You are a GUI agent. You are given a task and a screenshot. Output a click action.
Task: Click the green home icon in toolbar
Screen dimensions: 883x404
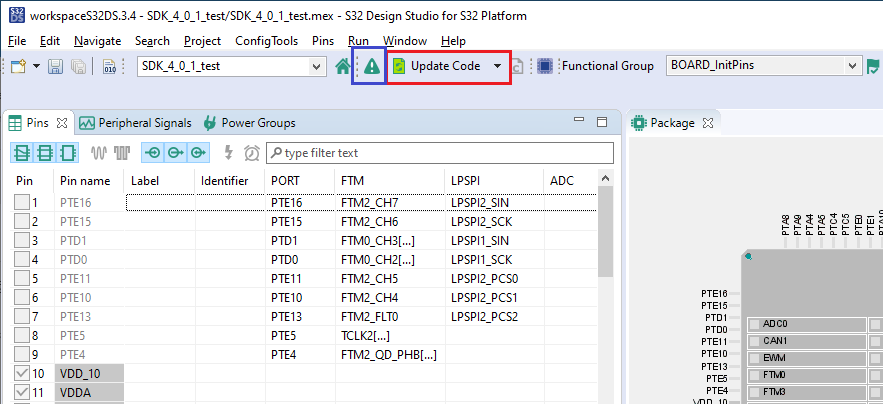coord(343,67)
